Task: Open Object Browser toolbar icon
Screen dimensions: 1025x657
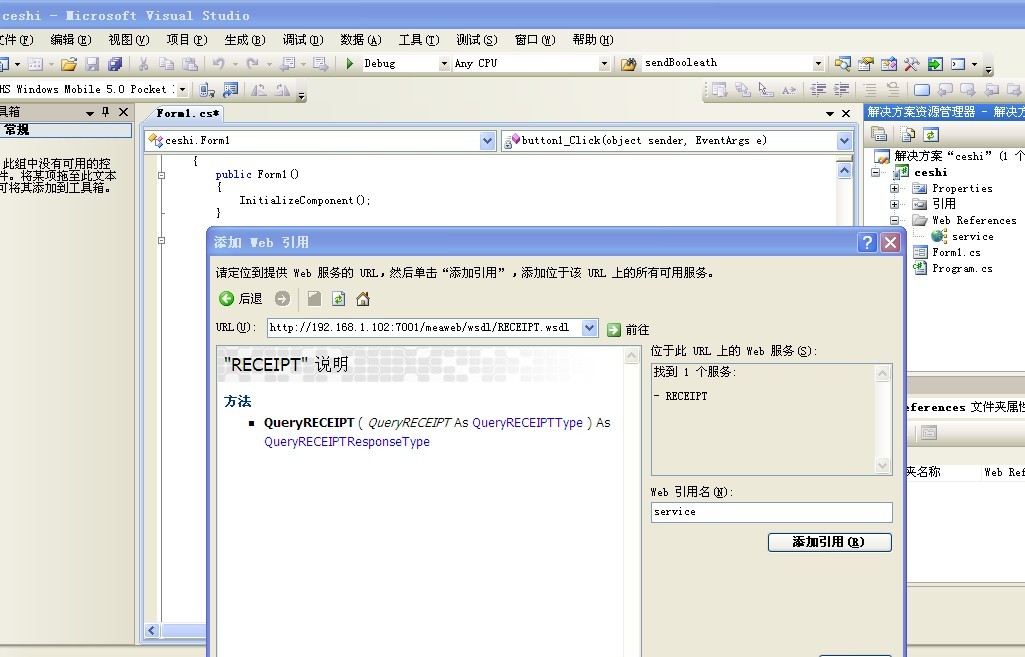Action: (x=888, y=63)
